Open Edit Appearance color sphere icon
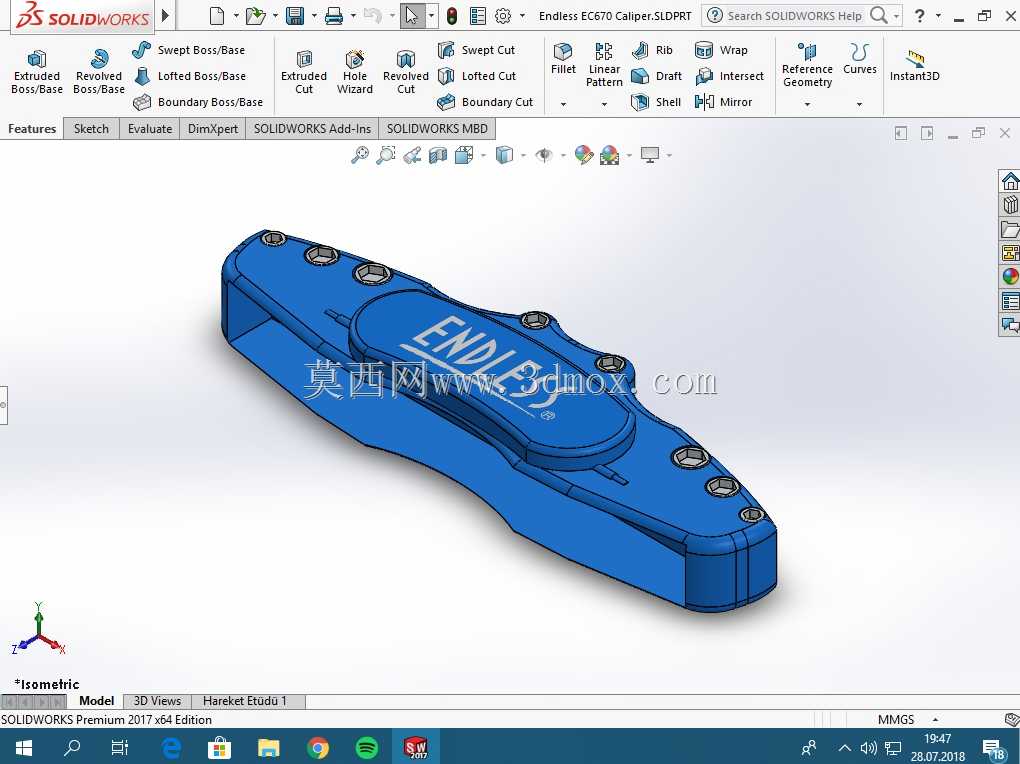Screen dimensions: 1020x764 click(584, 155)
